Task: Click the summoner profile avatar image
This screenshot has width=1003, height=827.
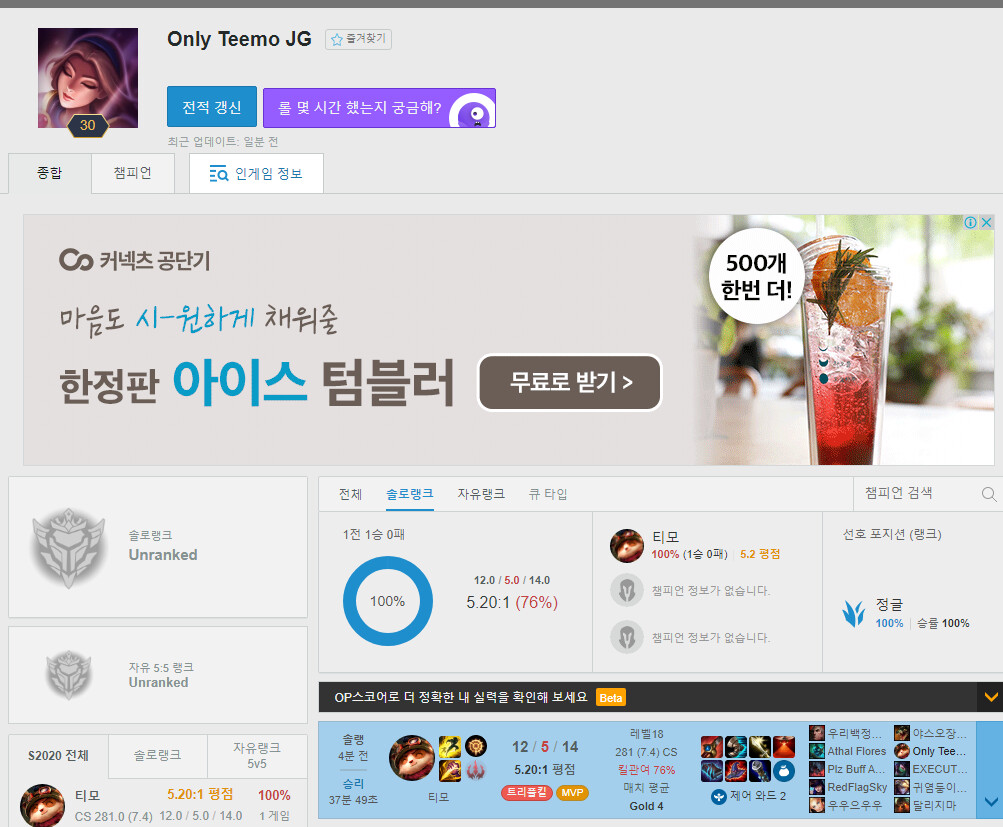Action: [x=87, y=78]
